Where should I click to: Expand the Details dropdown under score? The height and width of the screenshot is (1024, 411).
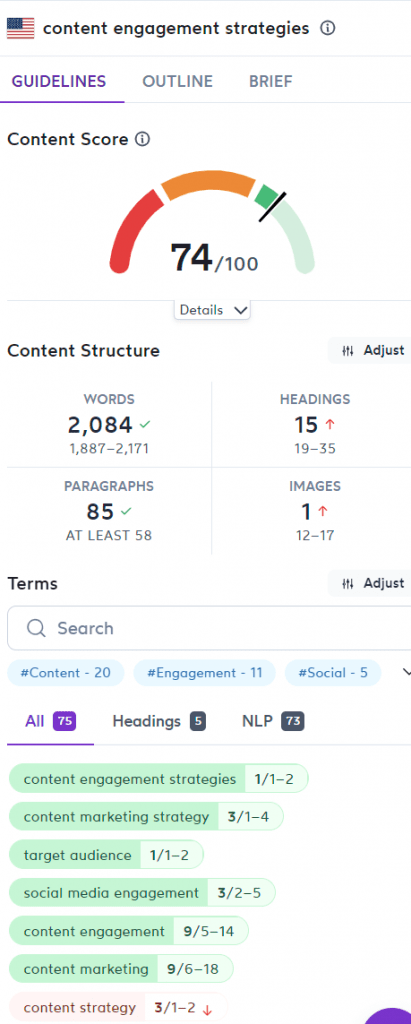212,310
